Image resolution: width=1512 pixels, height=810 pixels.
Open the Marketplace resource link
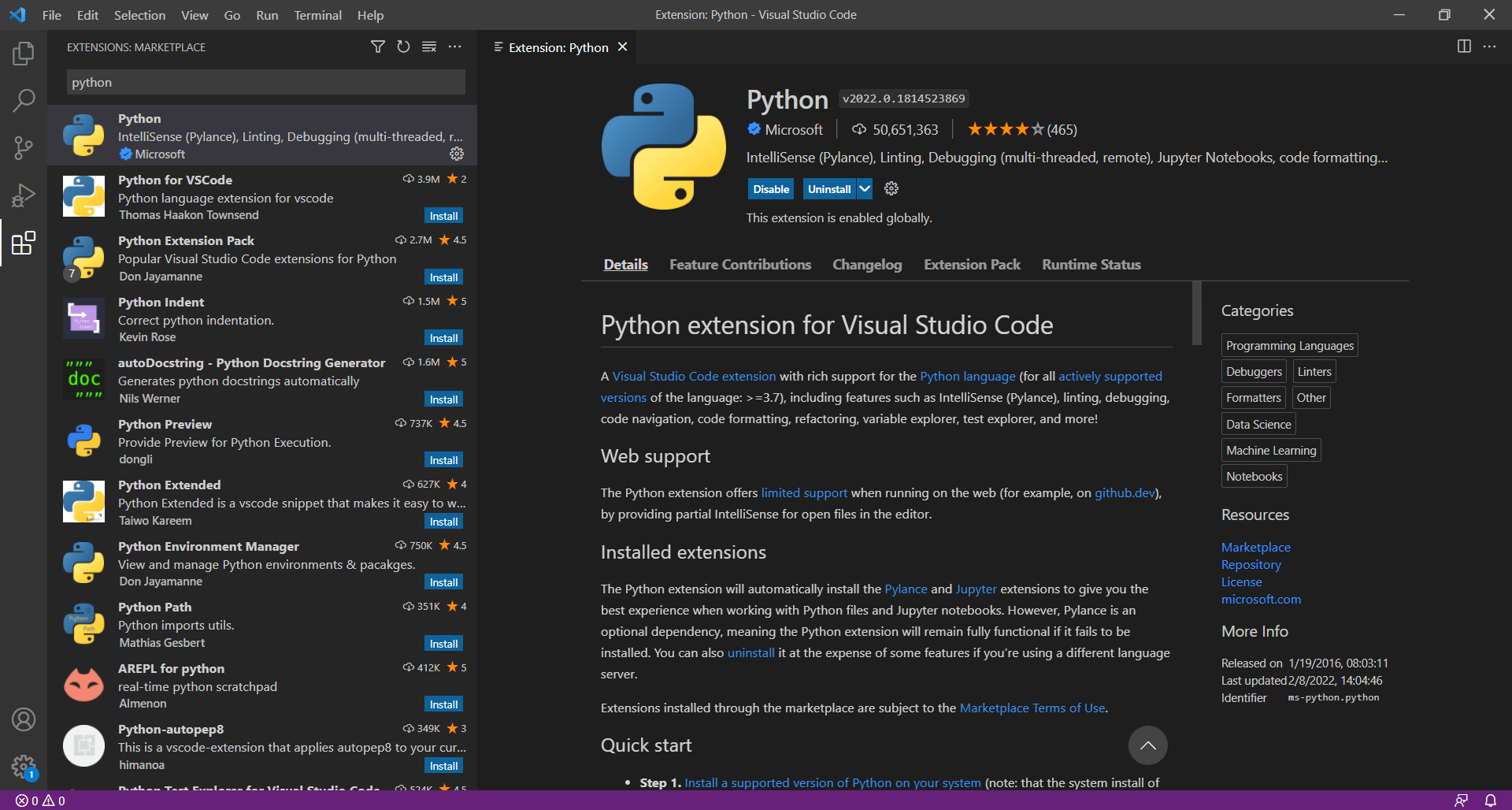(x=1256, y=547)
